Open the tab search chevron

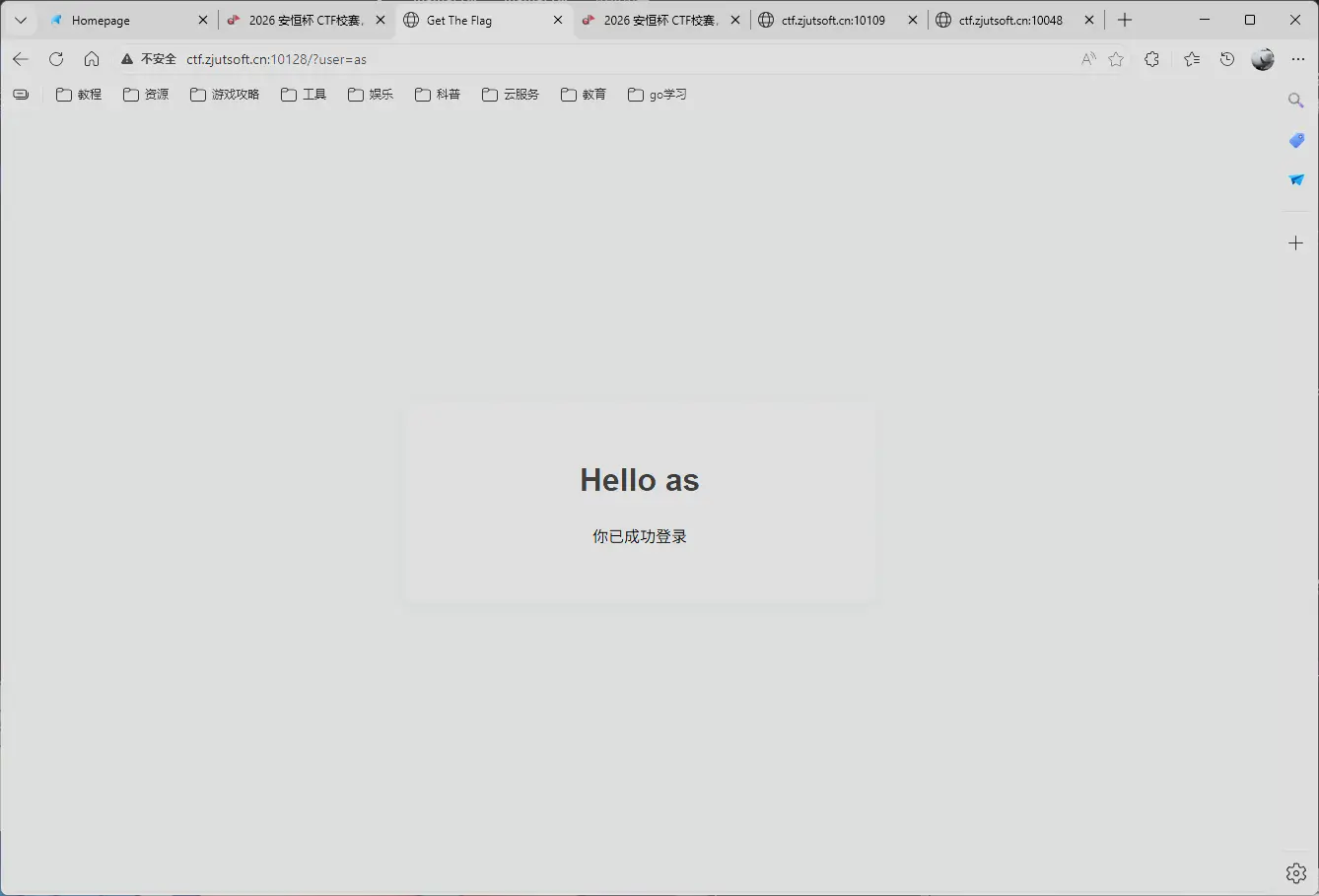20,20
